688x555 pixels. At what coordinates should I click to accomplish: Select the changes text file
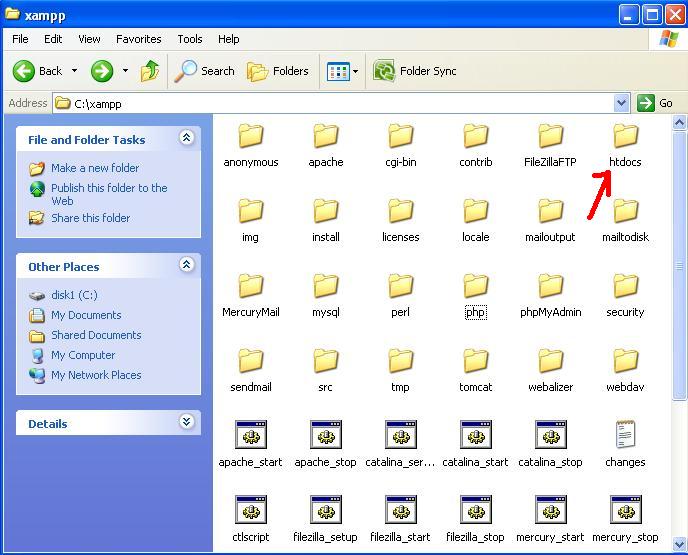(625, 444)
